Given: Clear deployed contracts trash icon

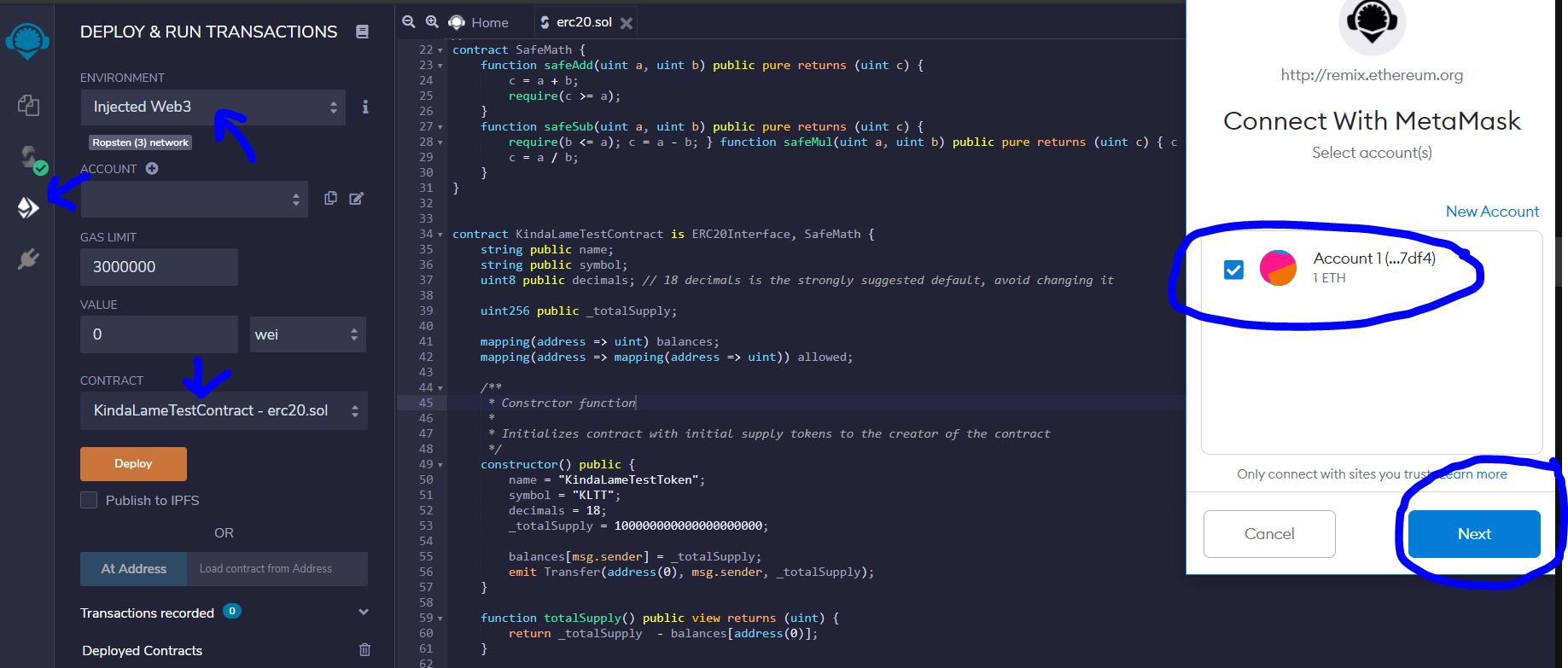Looking at the screenshot, I should (364, 649).
